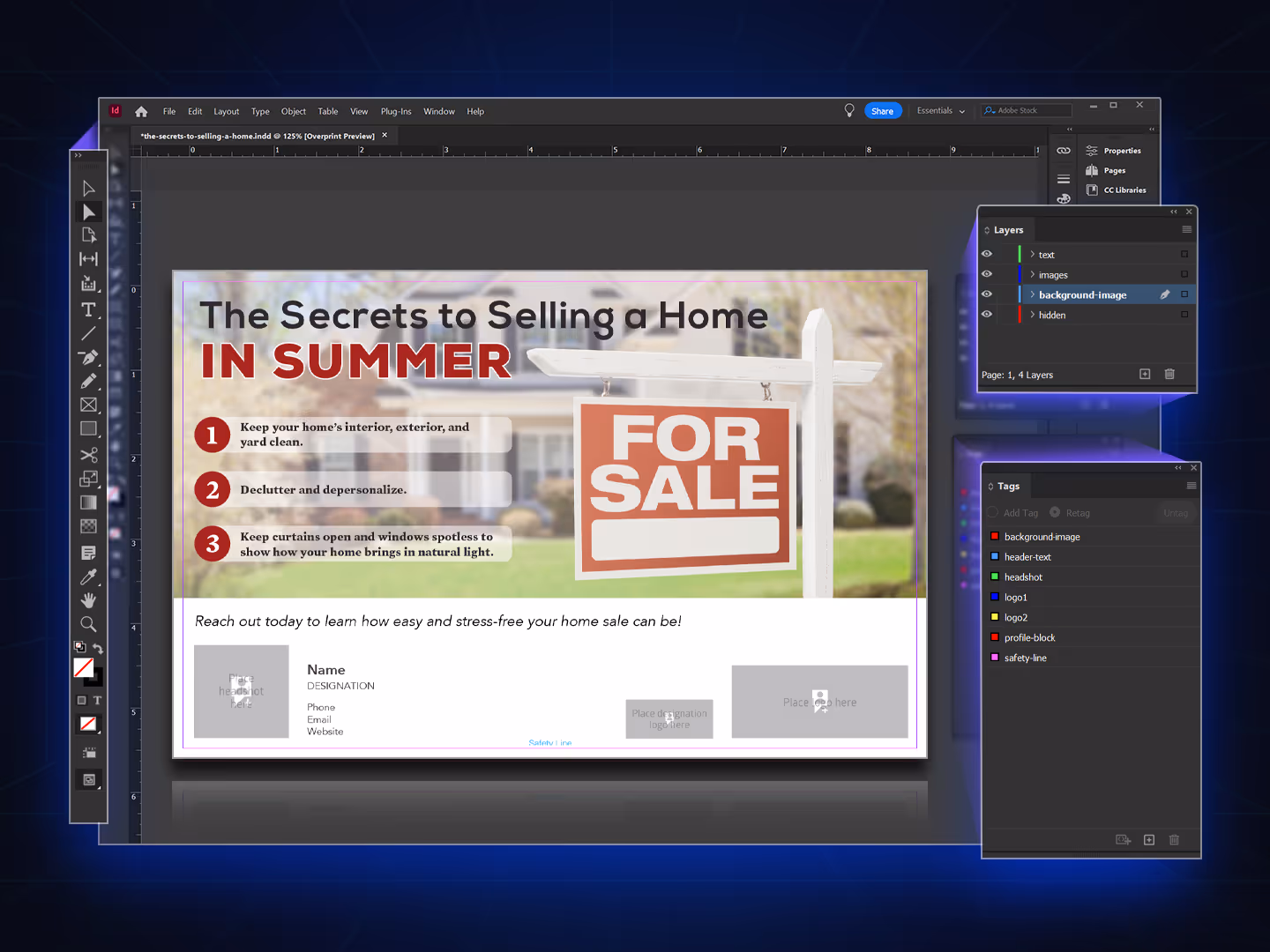Open the Object menu
This screenshot has height=952, width=1270.
pyautogui.click(x=293, y=111)
